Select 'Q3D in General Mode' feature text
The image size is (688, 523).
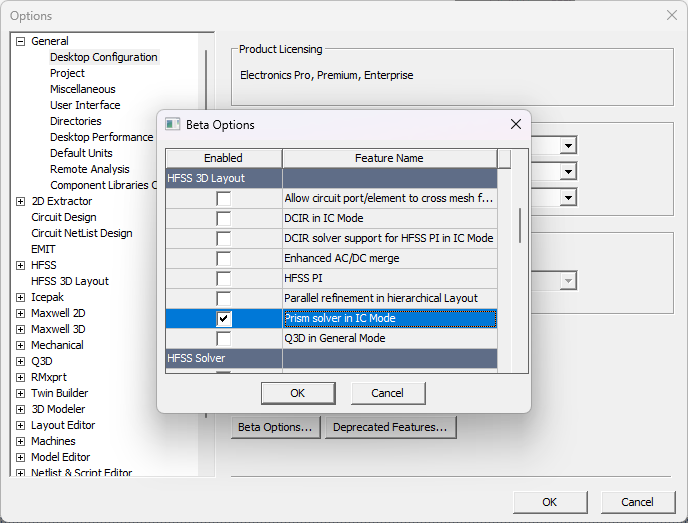pyautogui.click(x=335, y=338)
